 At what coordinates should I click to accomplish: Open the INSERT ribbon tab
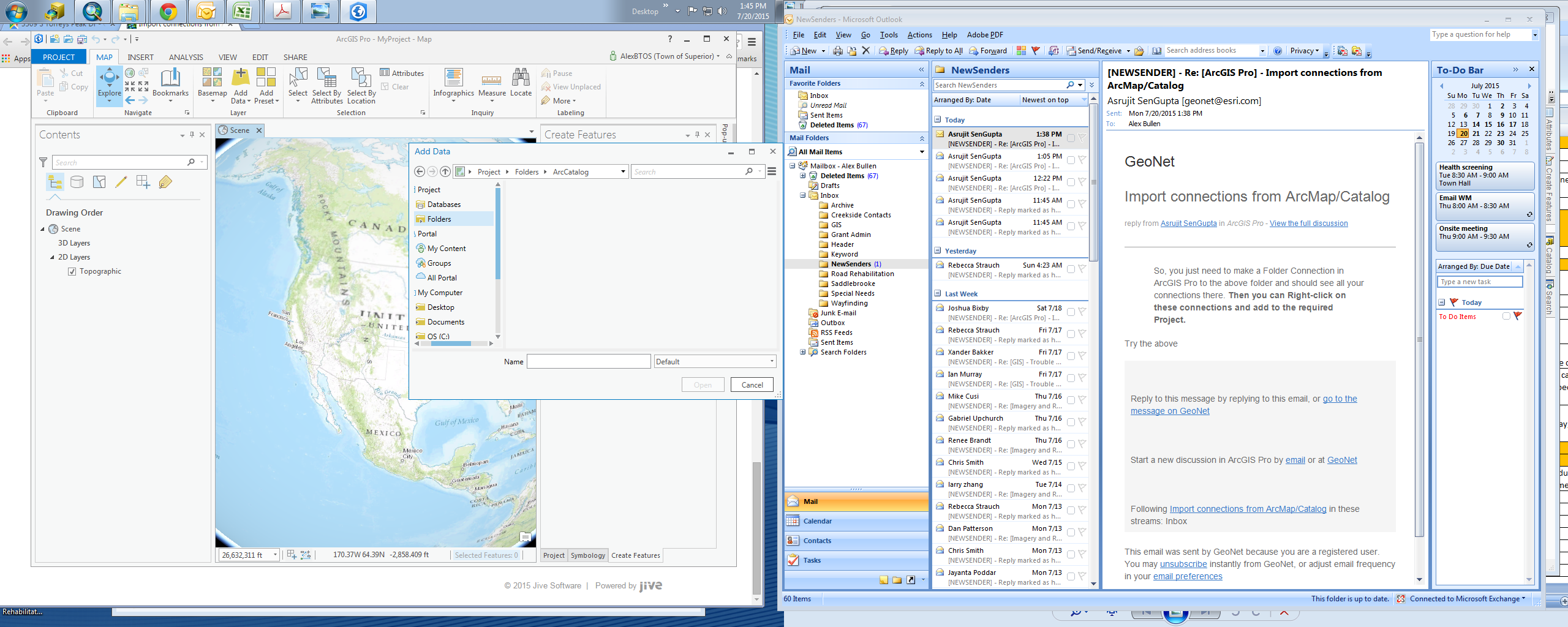140,57
